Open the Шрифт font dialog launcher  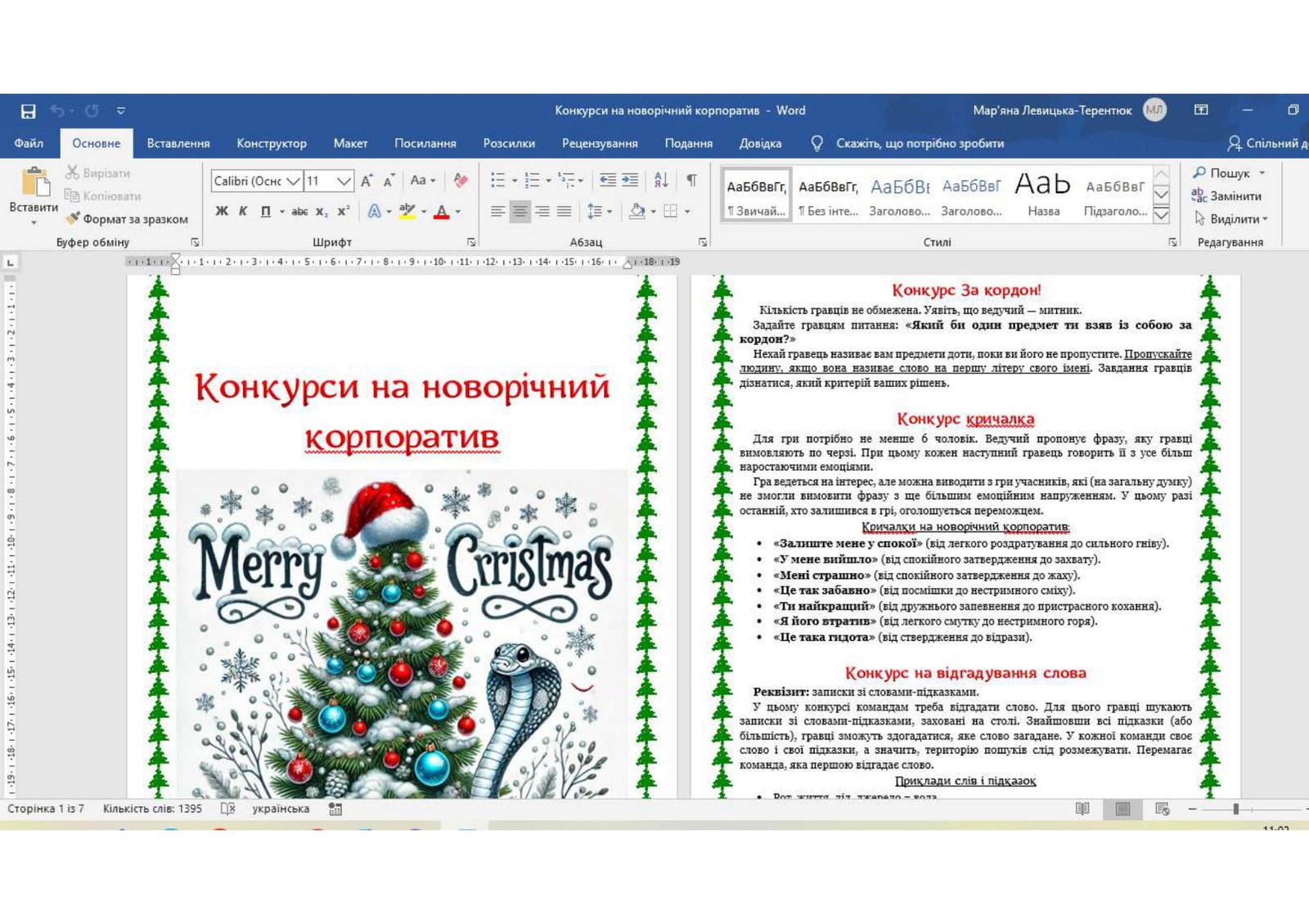click(x=471, y=242)
